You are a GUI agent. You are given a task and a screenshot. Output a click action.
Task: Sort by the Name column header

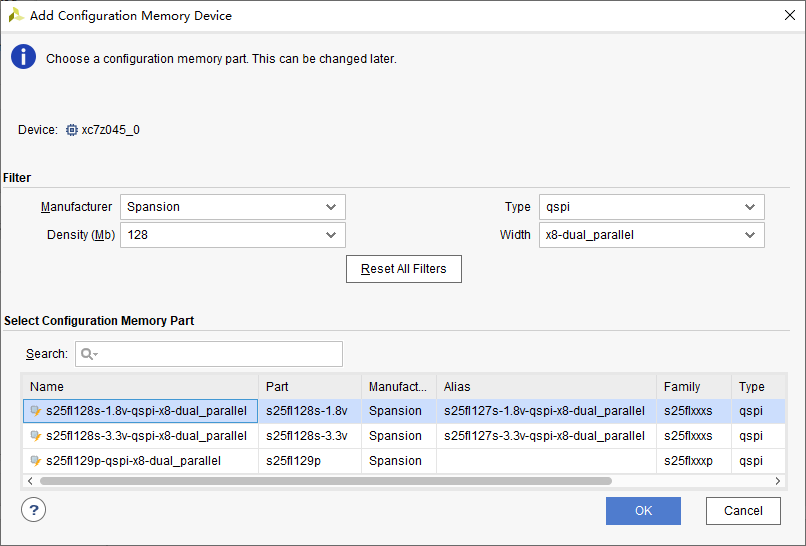pos(140,387)
